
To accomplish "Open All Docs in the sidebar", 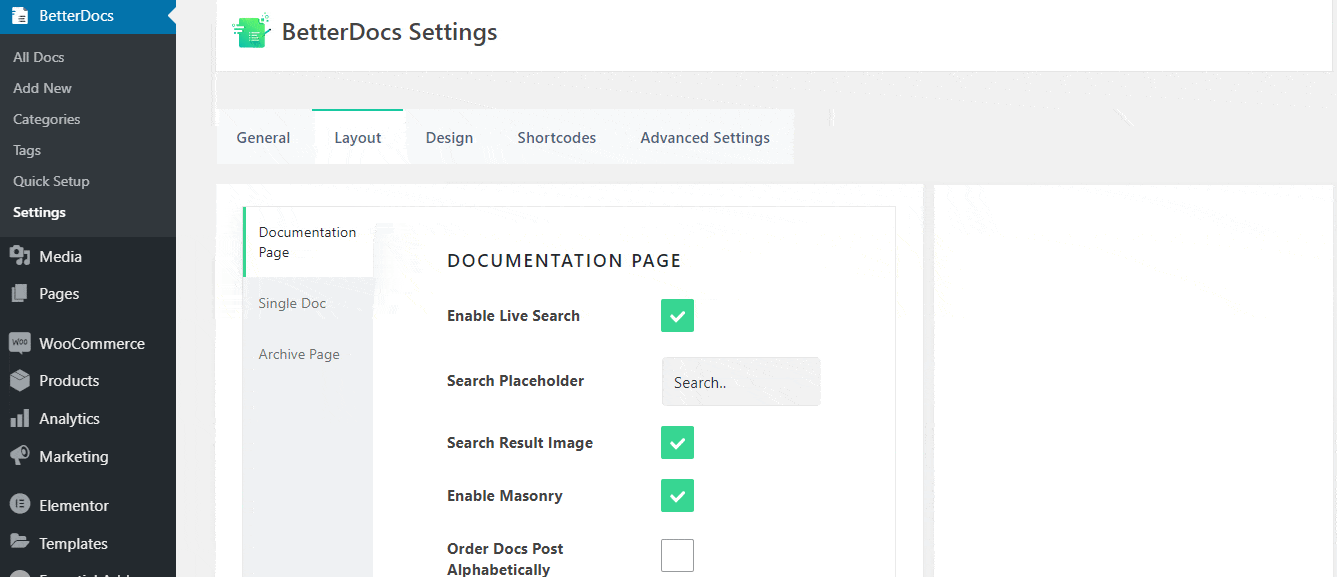I will (39, 57).
